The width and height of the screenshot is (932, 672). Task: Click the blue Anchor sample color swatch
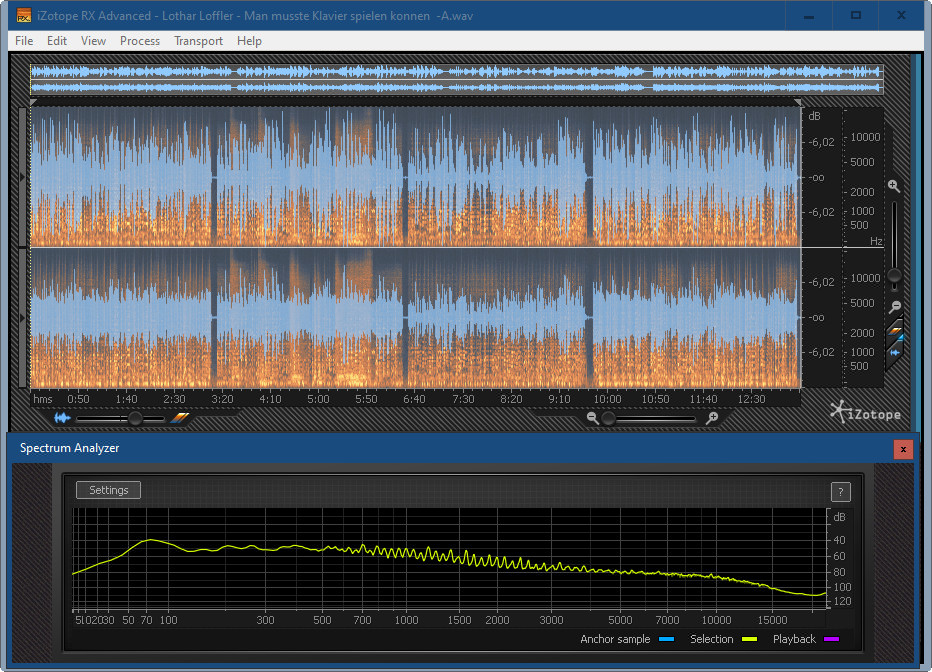point(666,639)
